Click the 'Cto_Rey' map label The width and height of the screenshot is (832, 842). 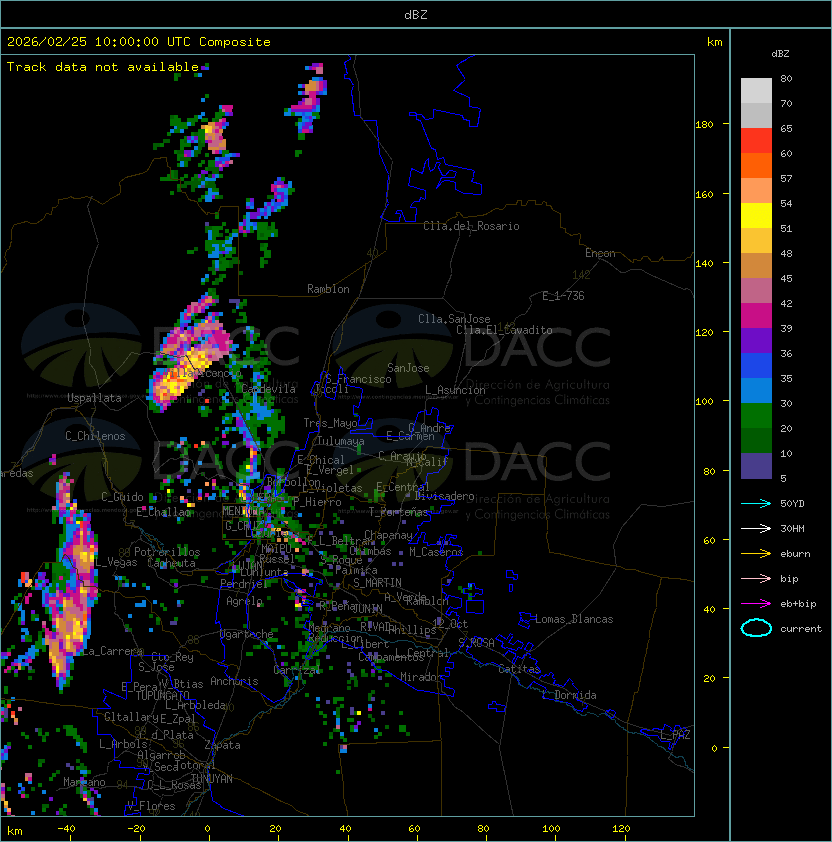pyautogui.click(x=172, y=657)
